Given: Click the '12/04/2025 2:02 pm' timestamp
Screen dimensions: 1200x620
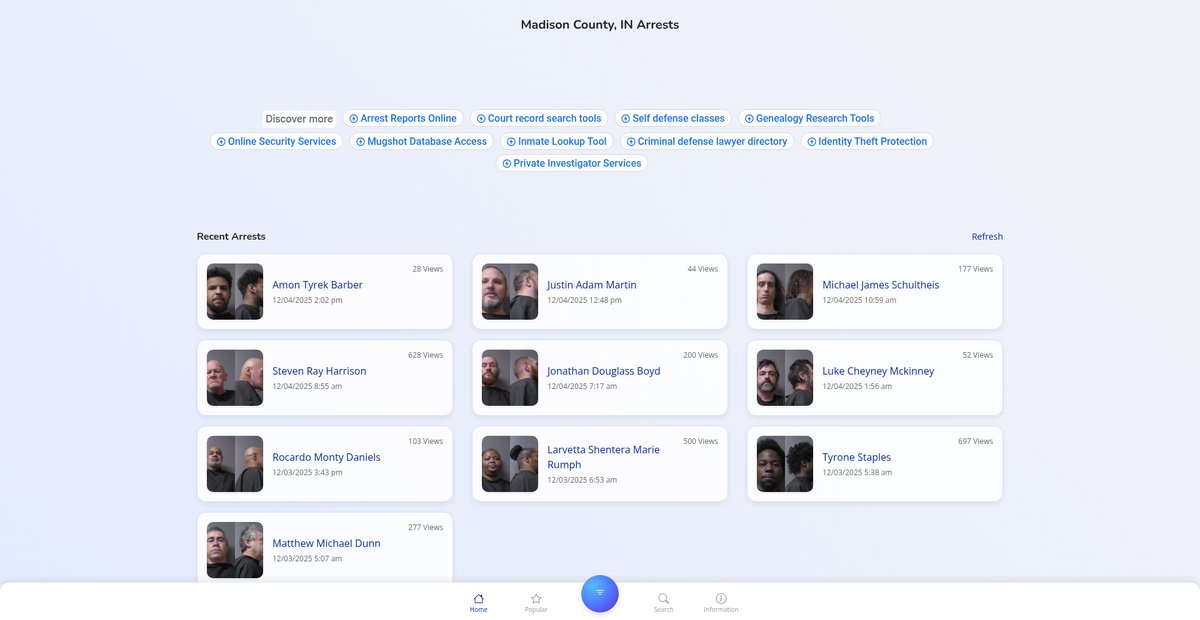Looking at the screenshot, I should (x=308, y=300).
